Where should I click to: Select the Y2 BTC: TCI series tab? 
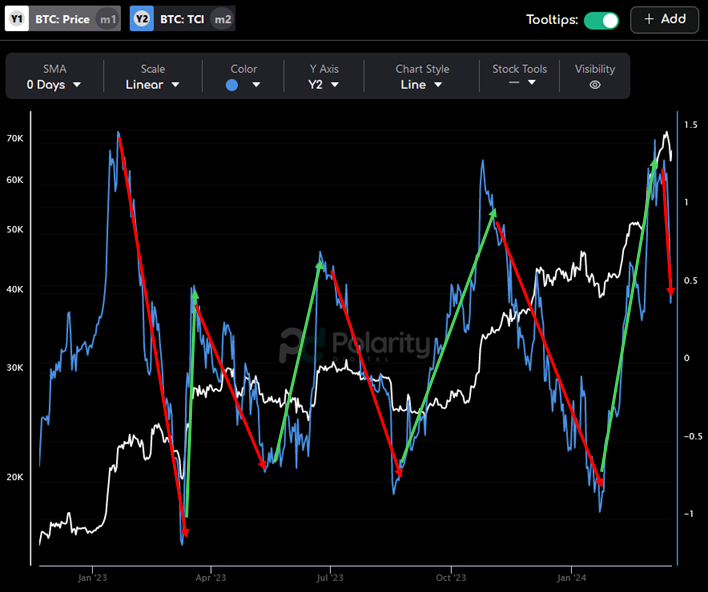coord(182,19)
